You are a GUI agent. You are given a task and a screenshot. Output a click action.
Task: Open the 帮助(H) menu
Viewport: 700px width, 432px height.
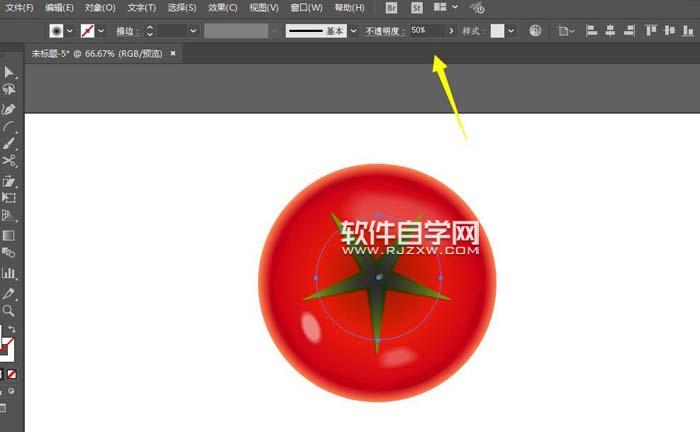pyautogui.click(x=349, y=8)
